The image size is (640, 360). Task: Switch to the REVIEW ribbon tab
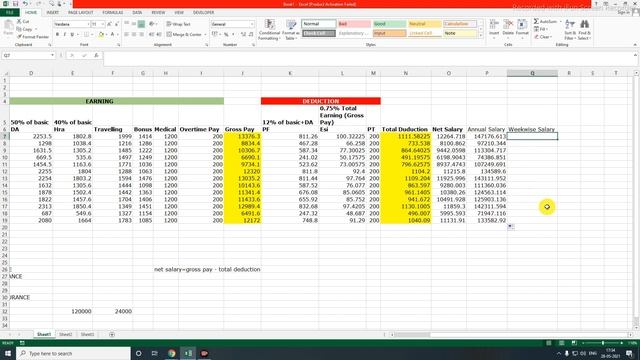coord(158,13)
